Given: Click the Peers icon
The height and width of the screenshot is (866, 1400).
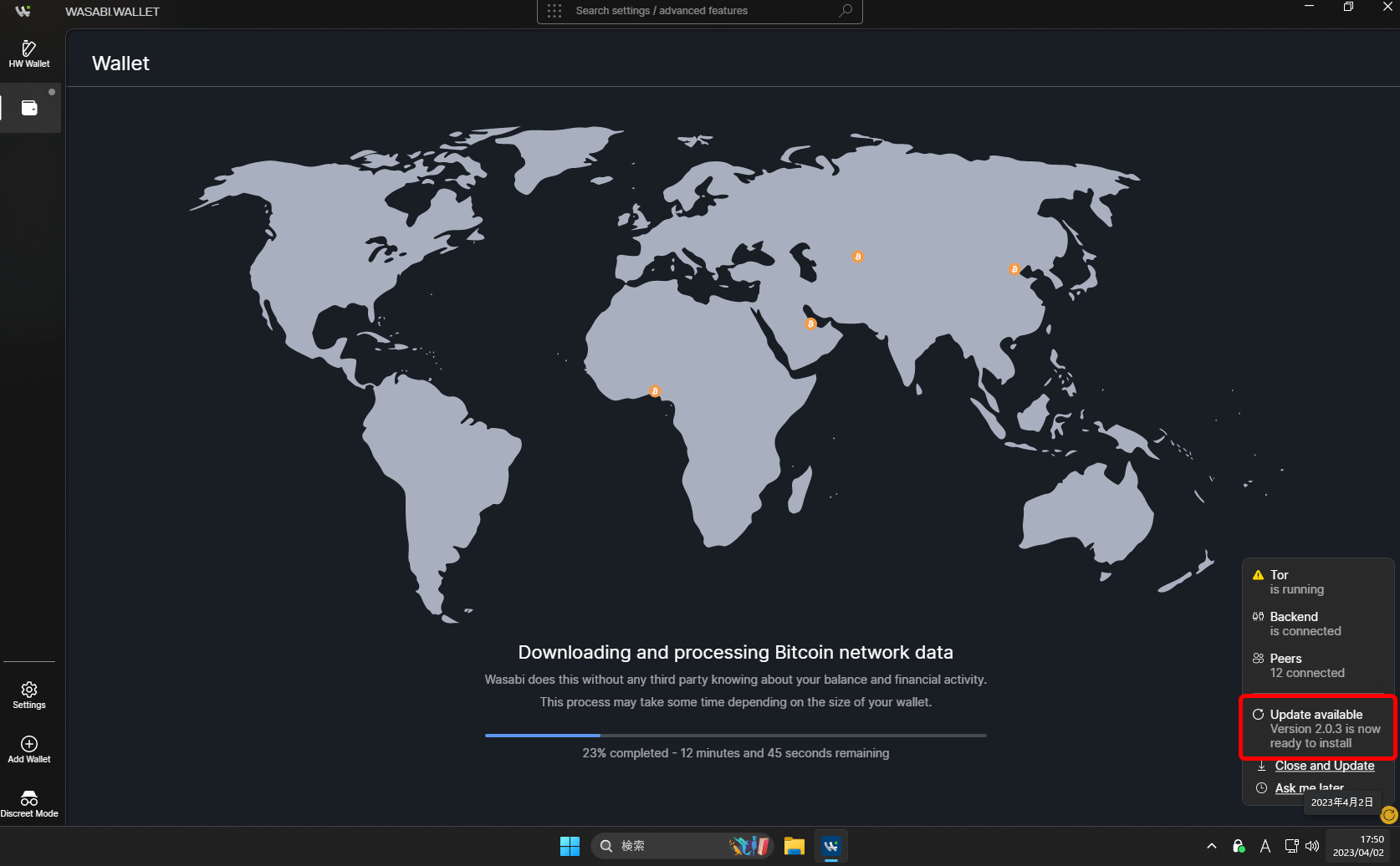Looking at the screenshot, I should click(x=1258, y=659).
